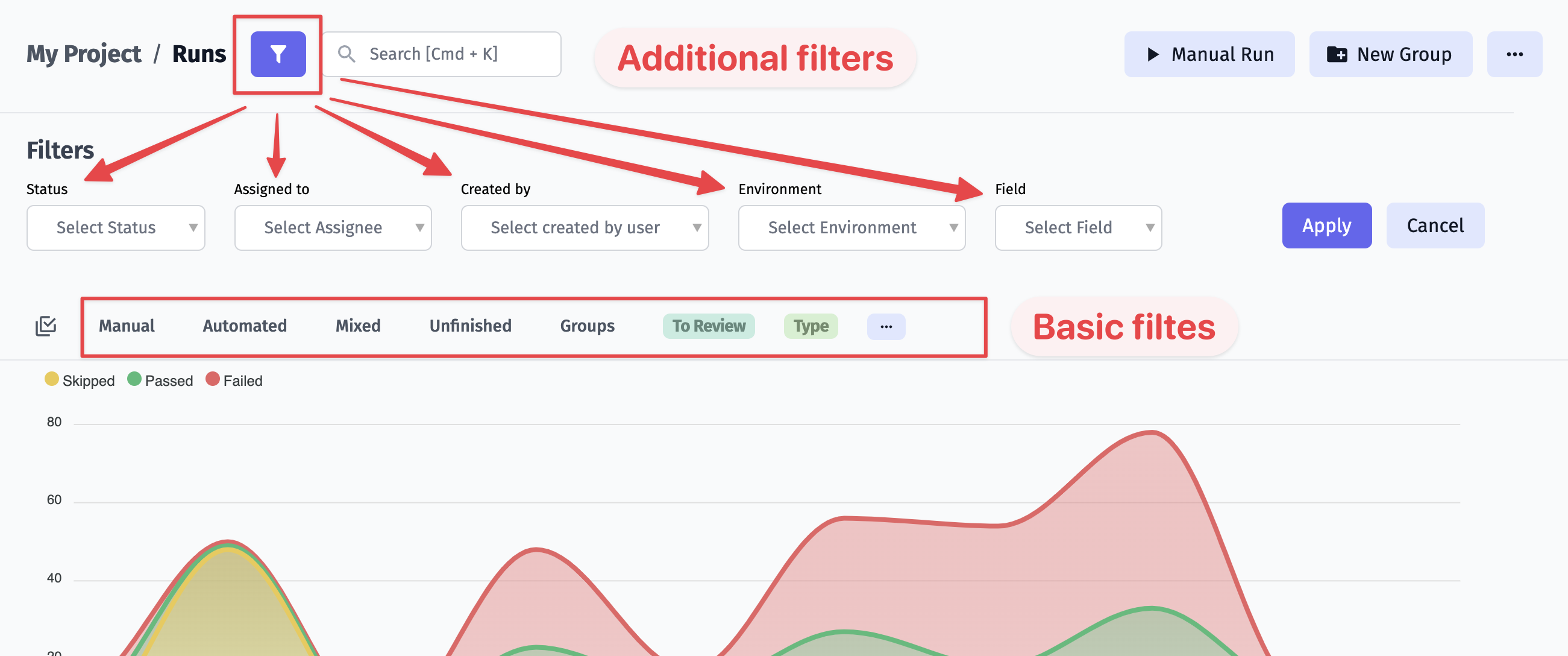Click the multi-select checklist icon
The height and width of the screenshot is (656, 1568).
pyautogui.click(x=46, y=326)
